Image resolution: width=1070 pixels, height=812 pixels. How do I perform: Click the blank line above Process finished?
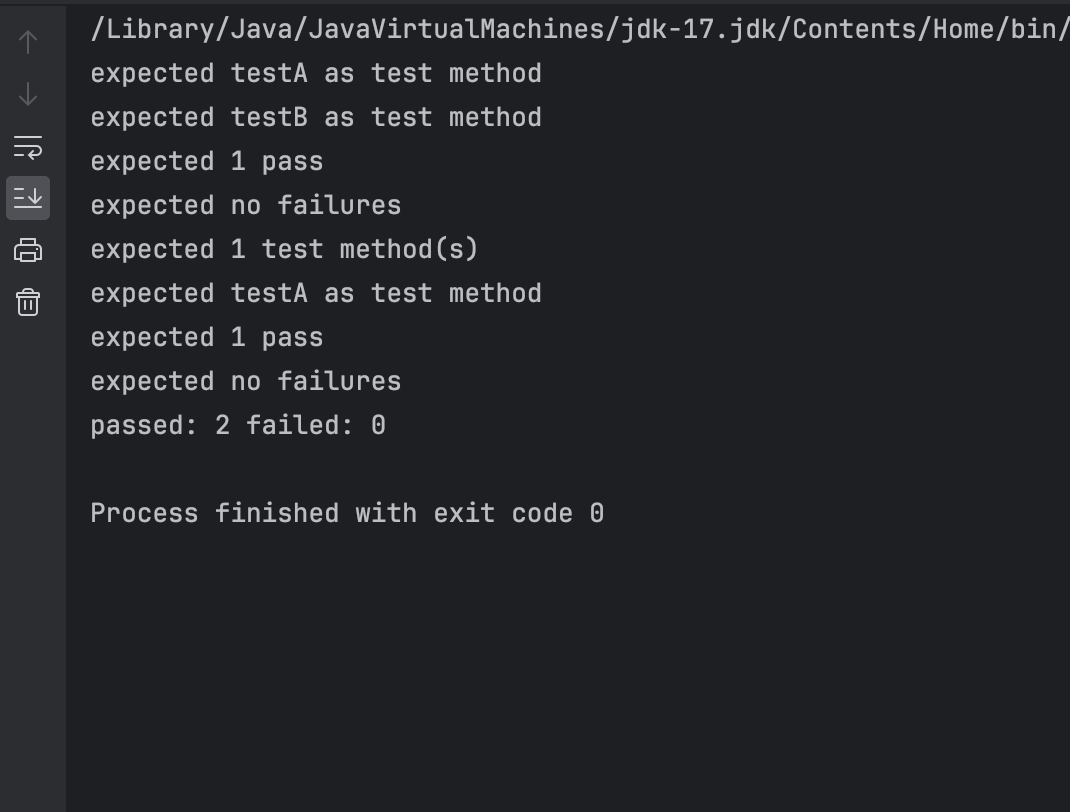pos(568,469)
